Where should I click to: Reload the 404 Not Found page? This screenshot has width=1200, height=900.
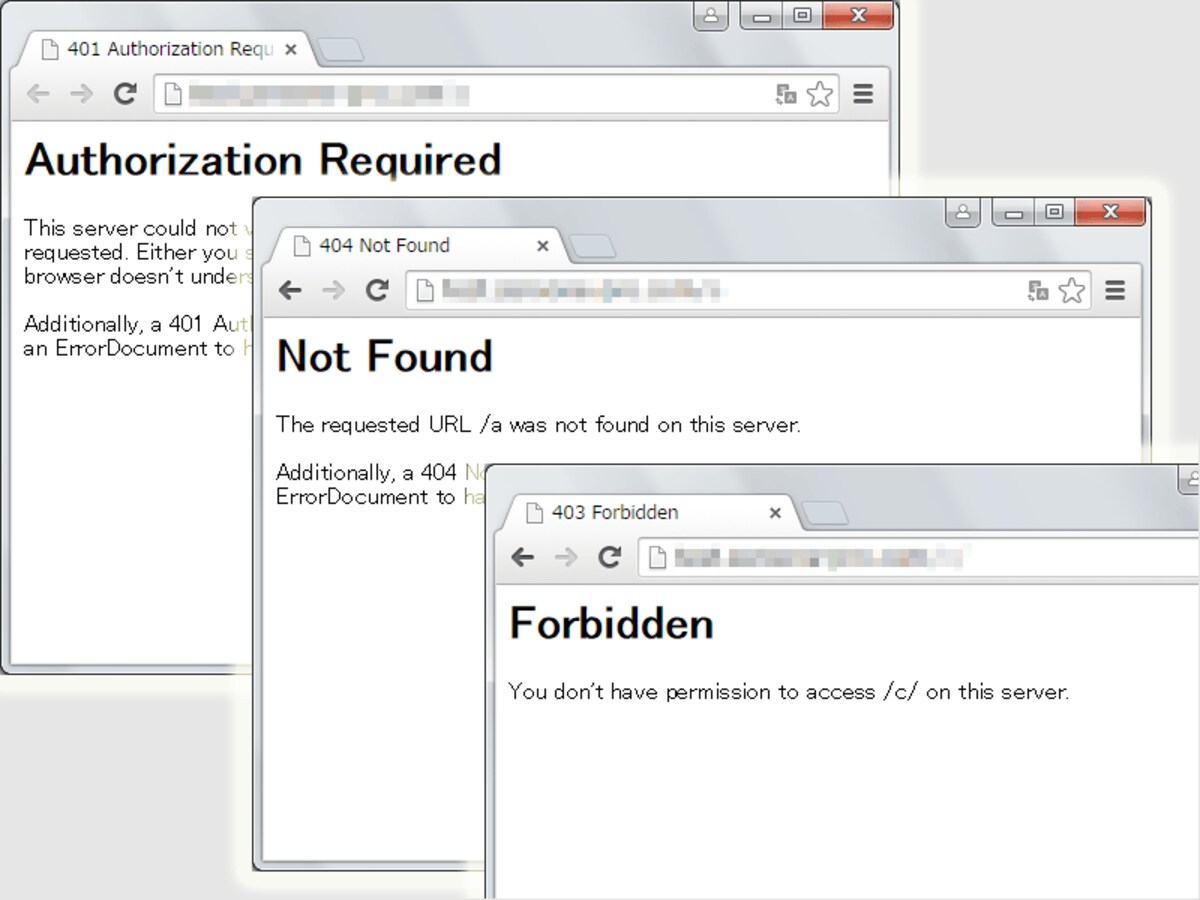click(377, 290)
